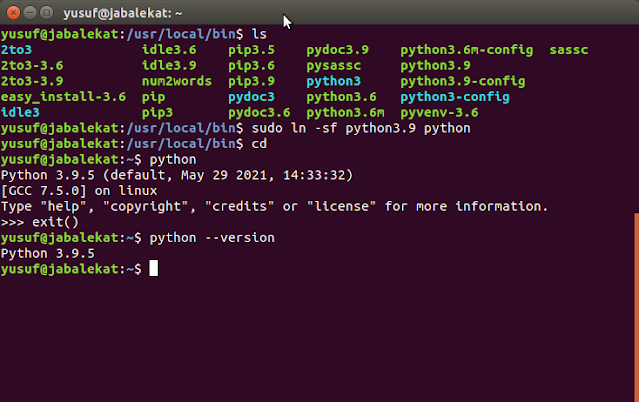The height and width of the screenshot is (402, 639).
Task: Click the sassc entry
Action: 568,50
